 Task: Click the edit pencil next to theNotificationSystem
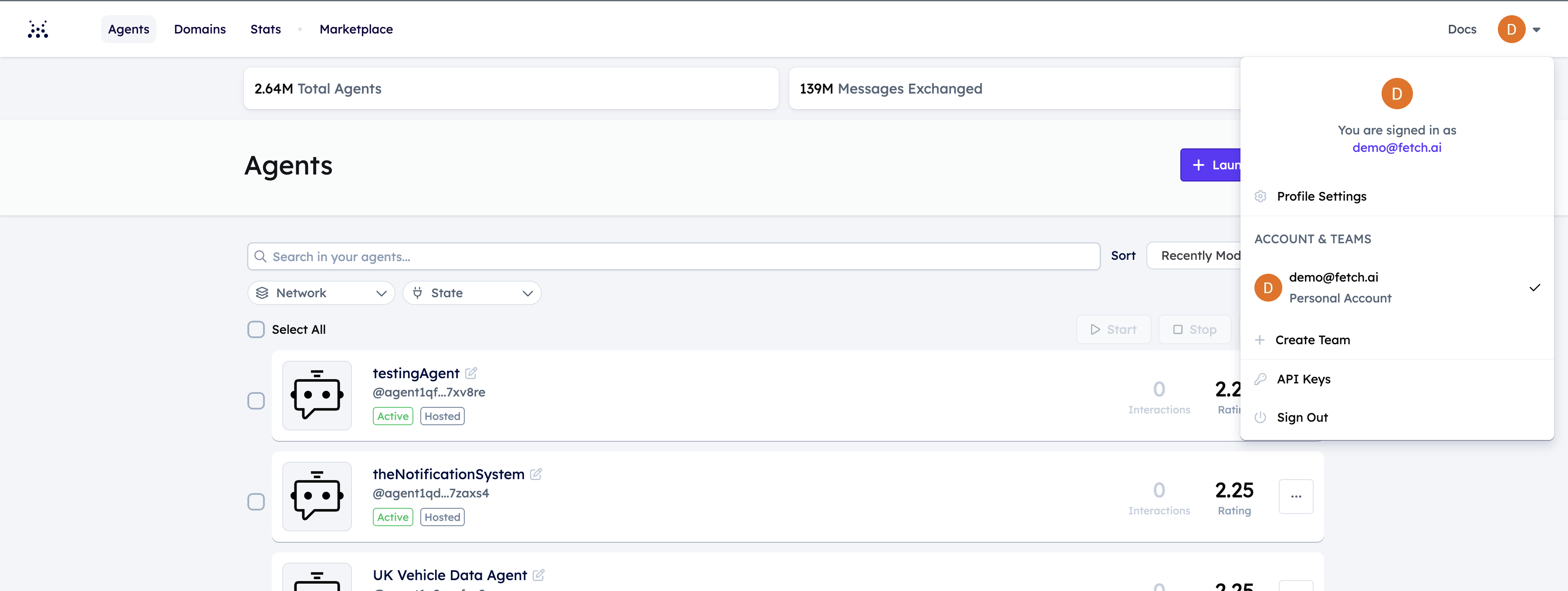tap(536, 473)
